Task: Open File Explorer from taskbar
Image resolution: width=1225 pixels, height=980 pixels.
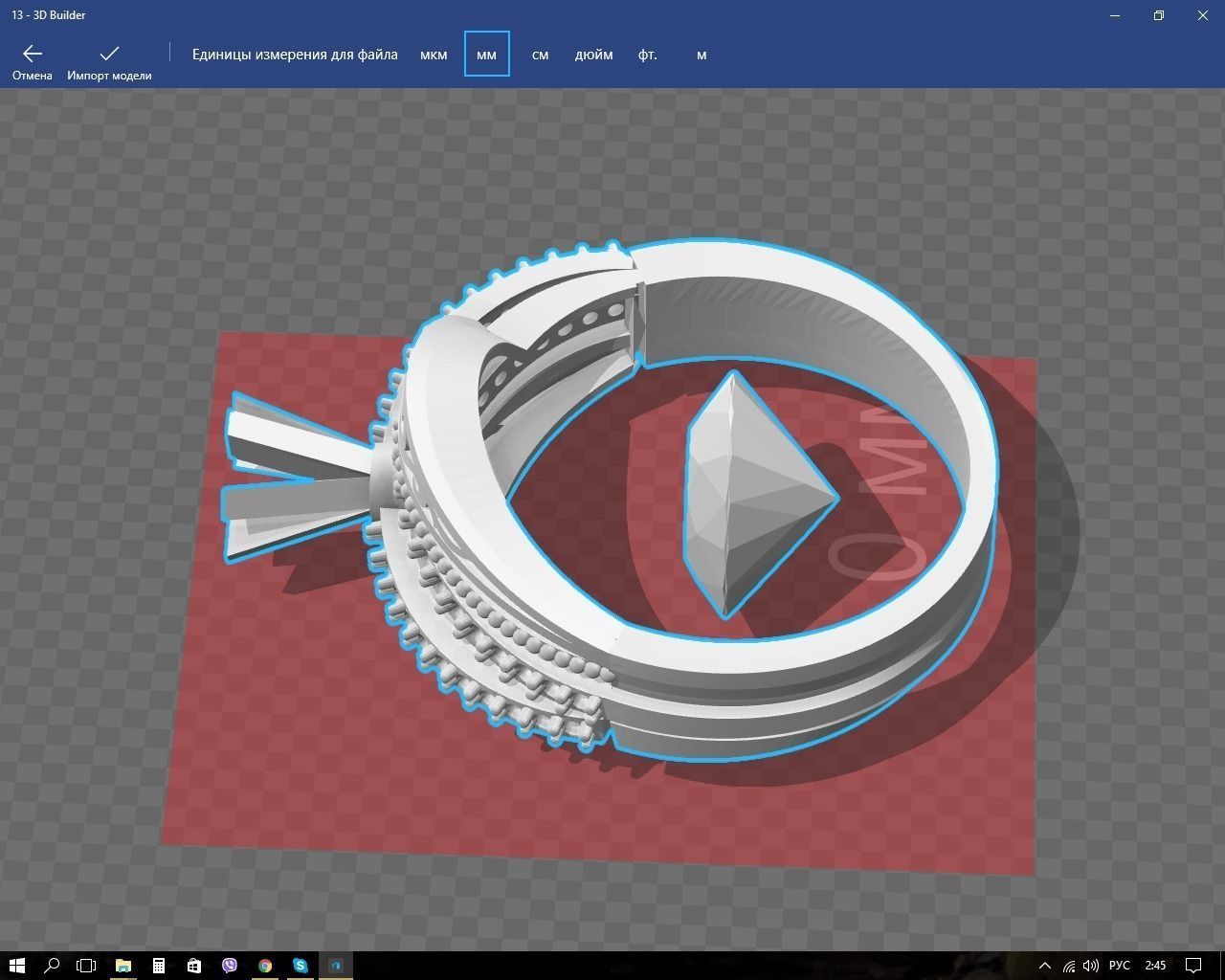Action: click(x=123, y=966)
